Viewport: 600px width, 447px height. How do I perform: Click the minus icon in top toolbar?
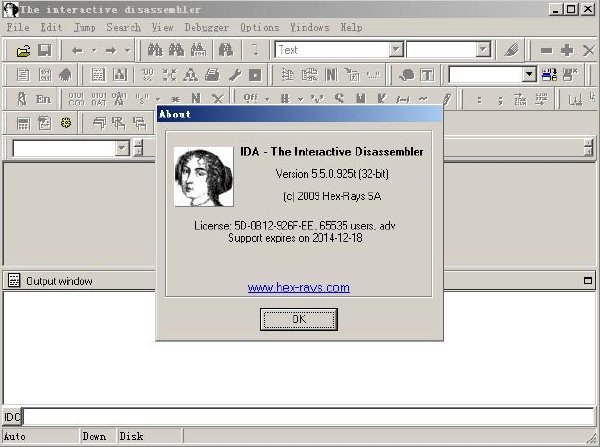point(546,50)
